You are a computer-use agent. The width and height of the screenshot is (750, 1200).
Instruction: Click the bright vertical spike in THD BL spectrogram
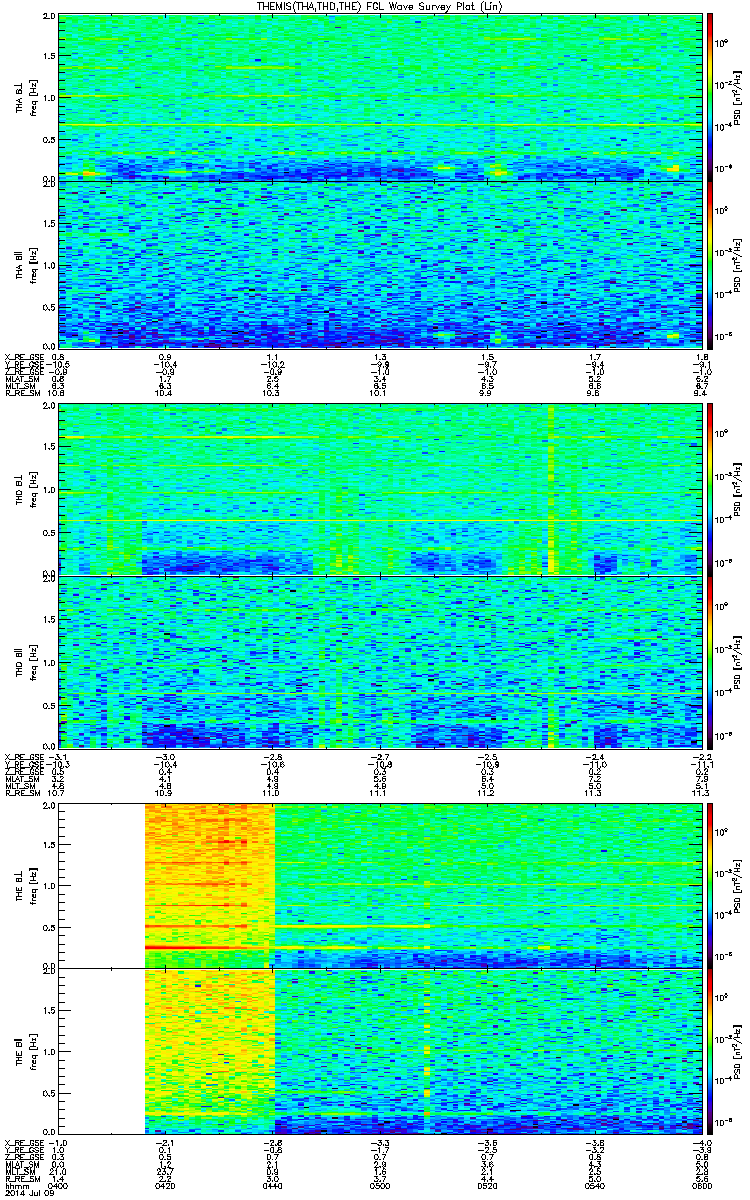pos(551,490)
